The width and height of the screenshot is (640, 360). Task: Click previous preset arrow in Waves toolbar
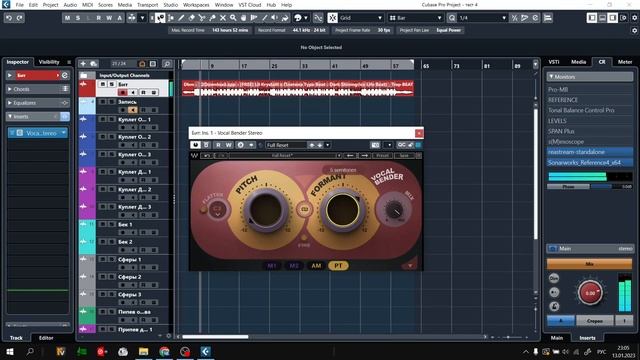[x=350, y=156]
